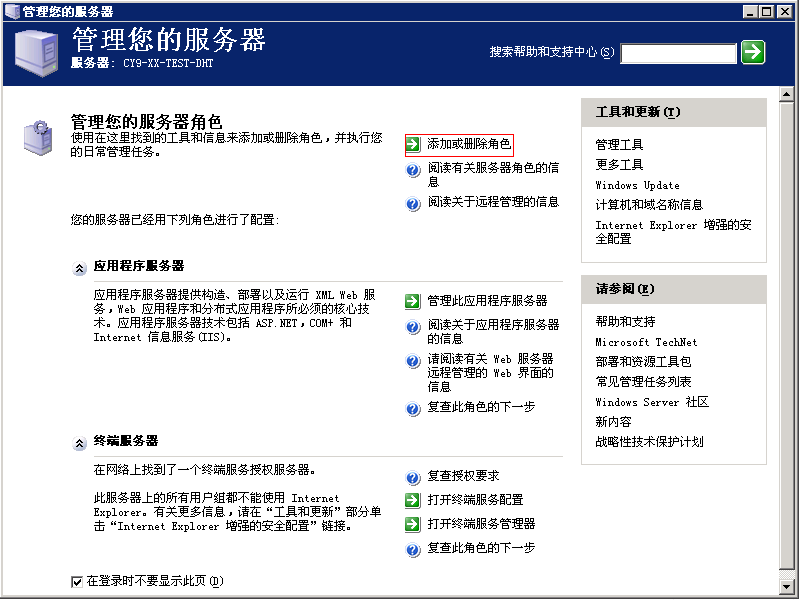Collapse the 应用程序服务器 section

[x=79, y=268]
